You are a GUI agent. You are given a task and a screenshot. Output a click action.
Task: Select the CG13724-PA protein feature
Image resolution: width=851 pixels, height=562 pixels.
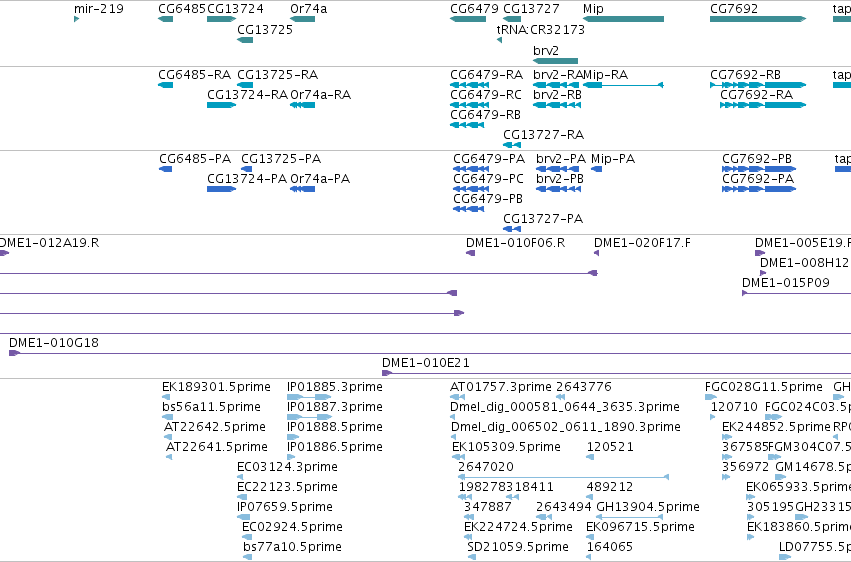click(x=221, y=189)
